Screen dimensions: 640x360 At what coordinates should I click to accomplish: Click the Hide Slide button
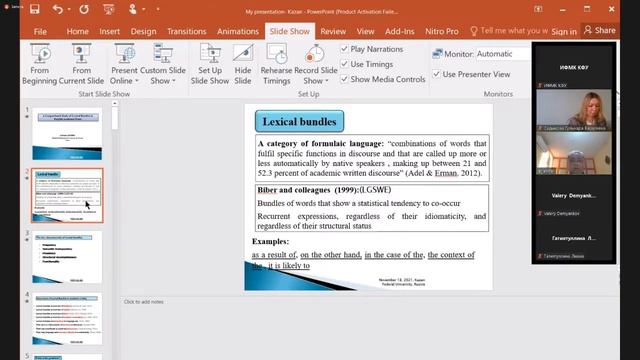click(x=243, y=64)
